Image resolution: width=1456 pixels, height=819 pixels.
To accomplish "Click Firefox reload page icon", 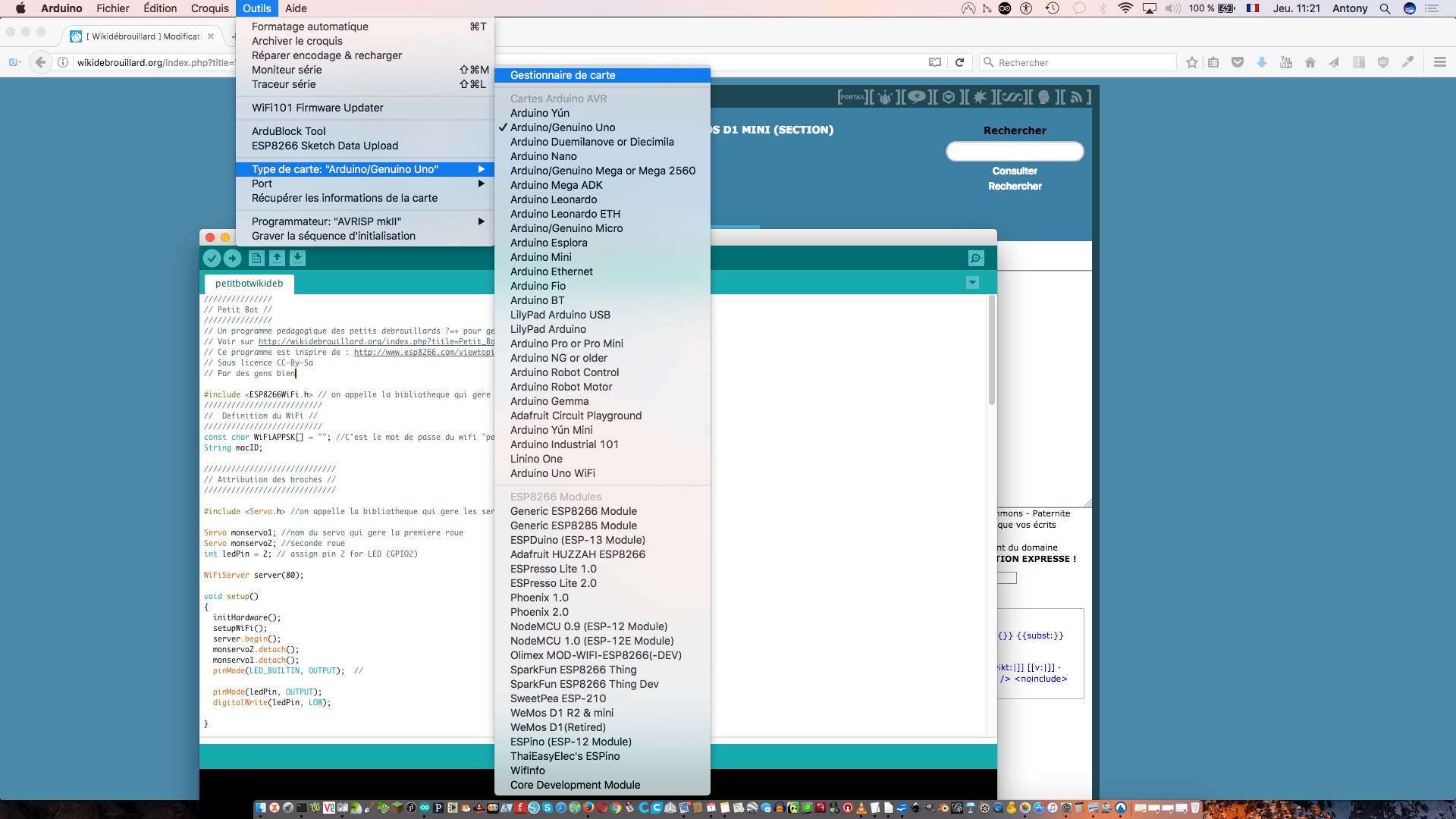I will (959, 62).
